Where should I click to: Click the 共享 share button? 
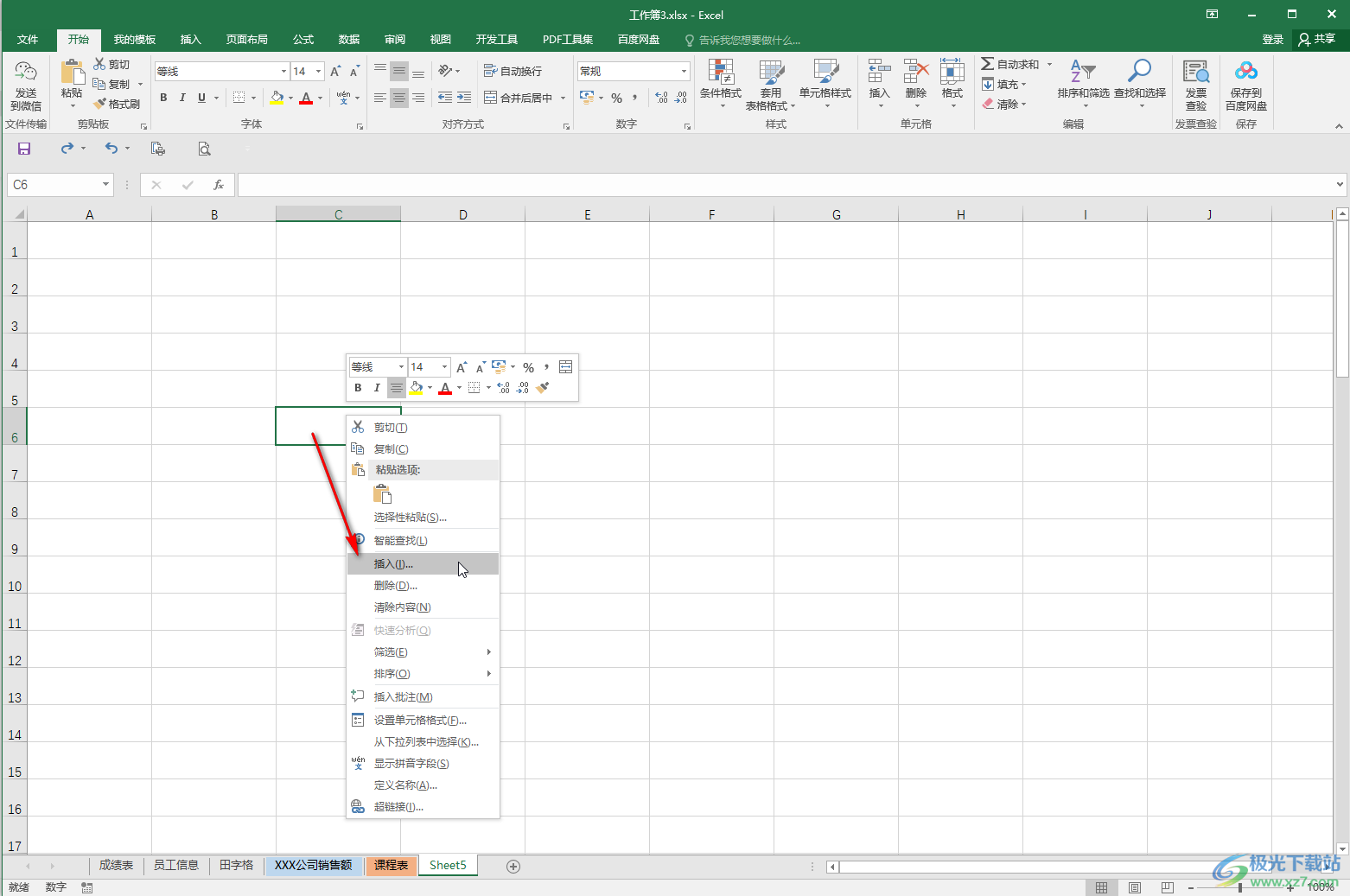(x=1317, y=40)
